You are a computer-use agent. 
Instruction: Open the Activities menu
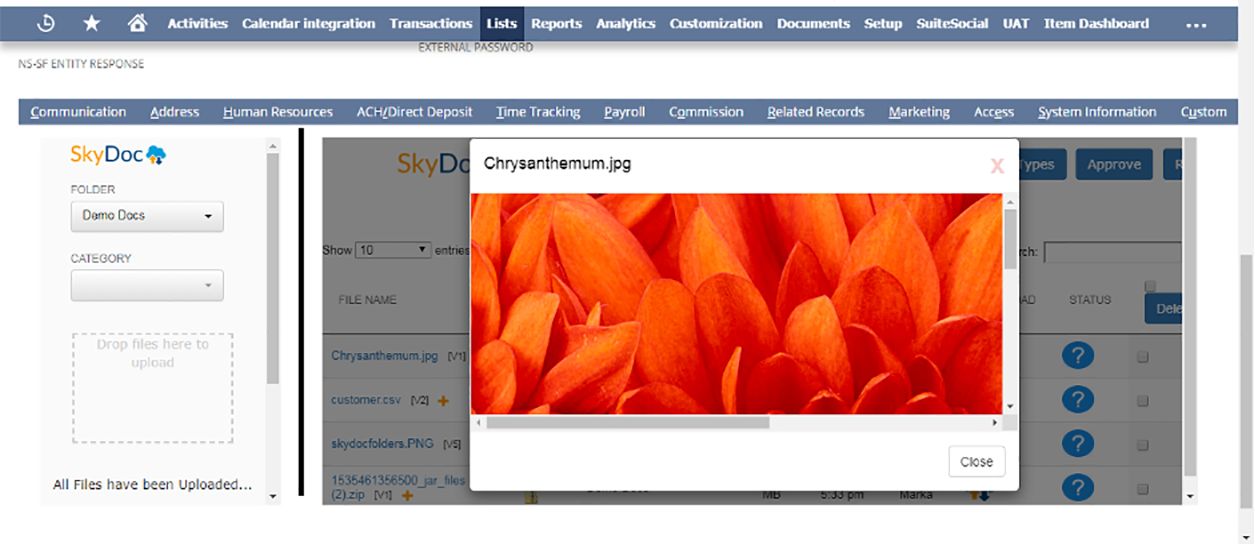click(x=197, y=23)
